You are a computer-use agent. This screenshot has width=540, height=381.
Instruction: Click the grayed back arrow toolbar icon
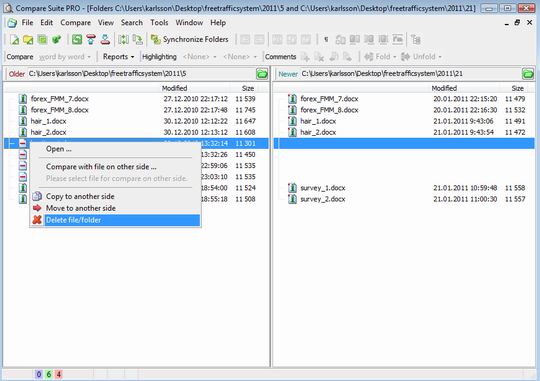(245, 40)
